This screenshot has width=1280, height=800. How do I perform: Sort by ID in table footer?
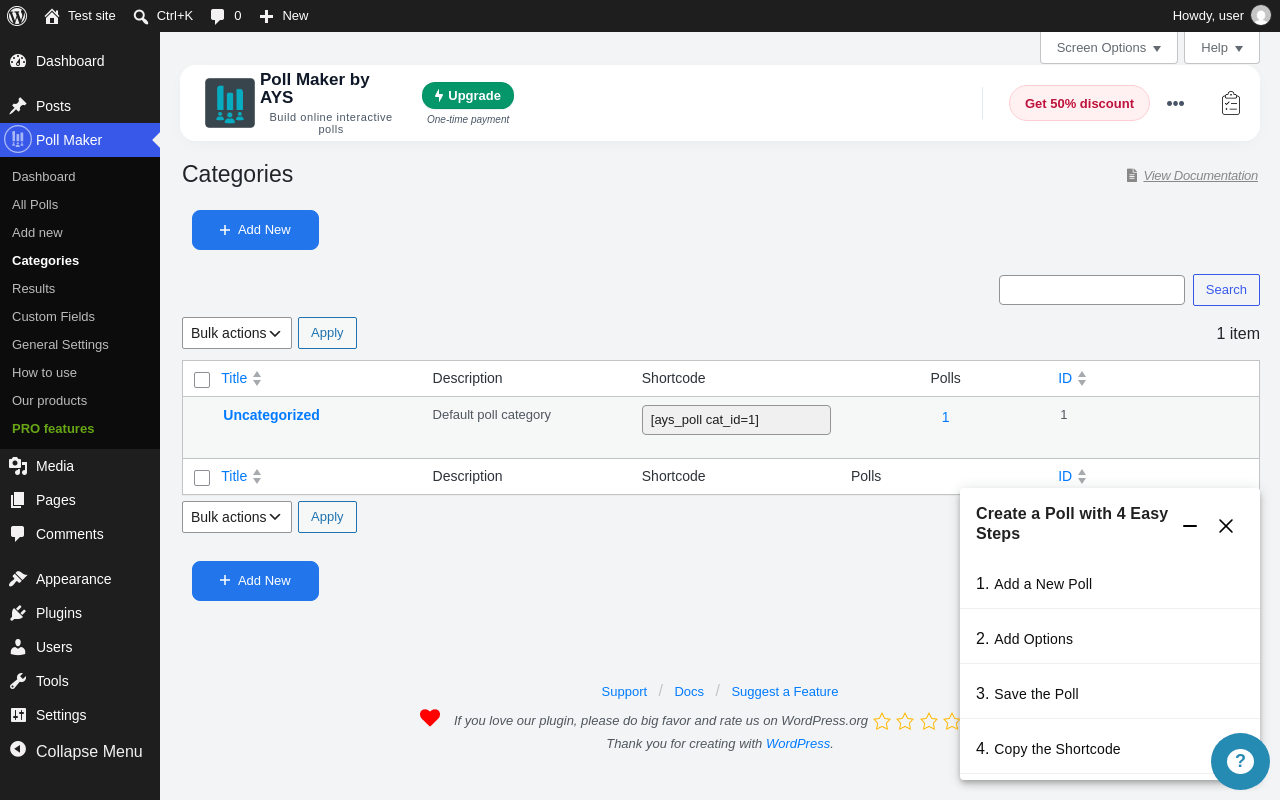1072,476
